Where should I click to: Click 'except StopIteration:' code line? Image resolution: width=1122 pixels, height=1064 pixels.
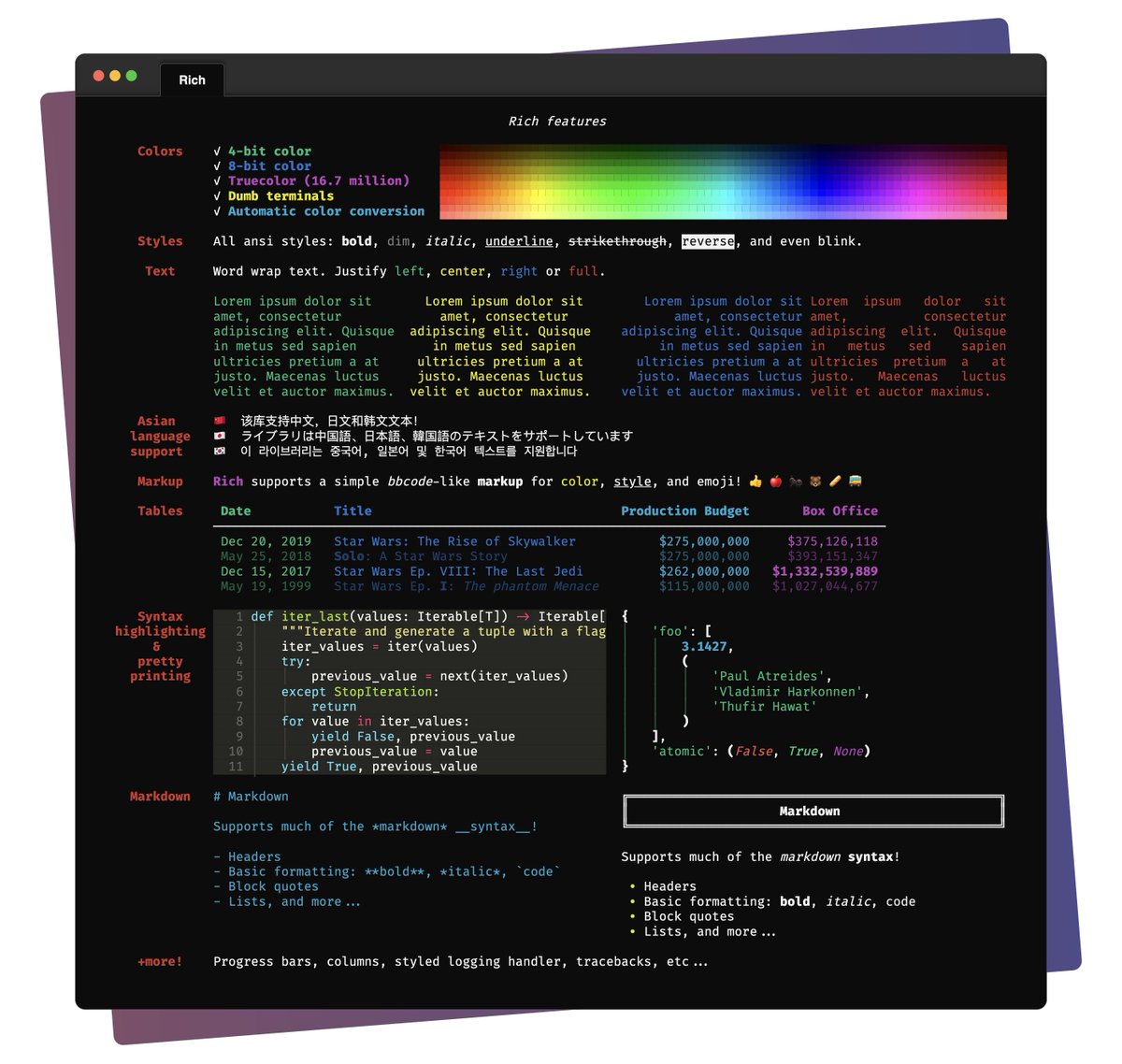(360, 692)
